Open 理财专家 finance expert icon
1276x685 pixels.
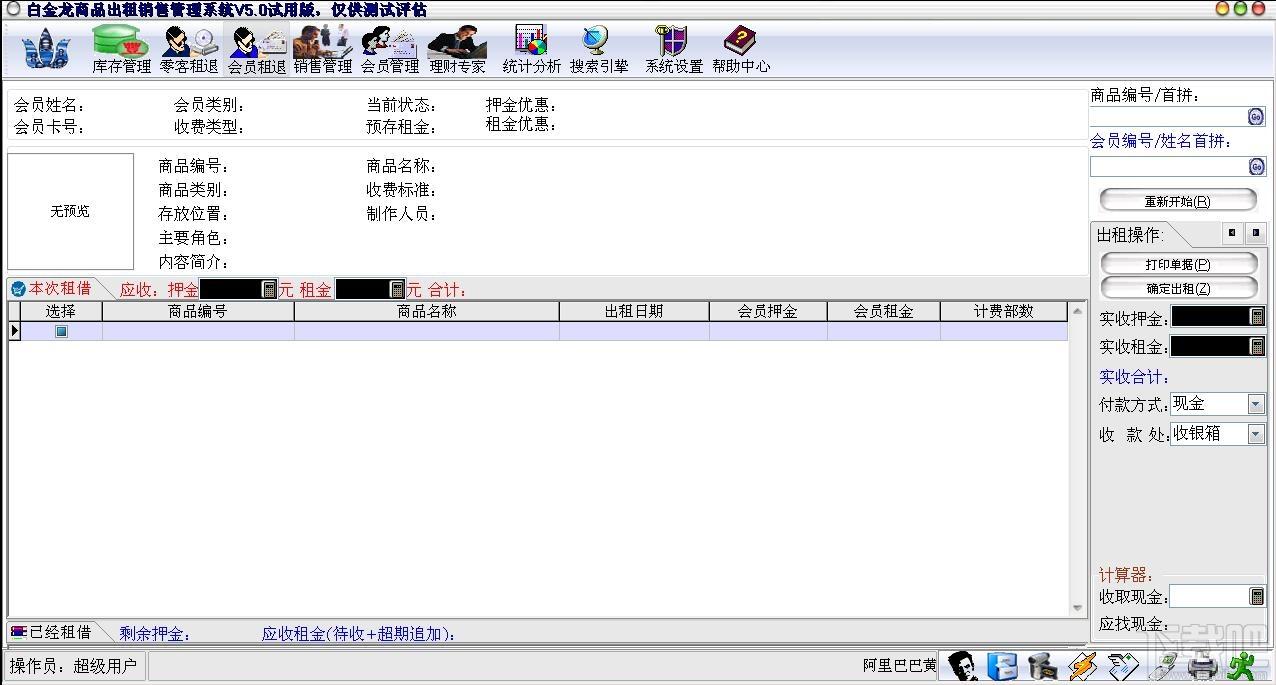[x=457, y=49]
